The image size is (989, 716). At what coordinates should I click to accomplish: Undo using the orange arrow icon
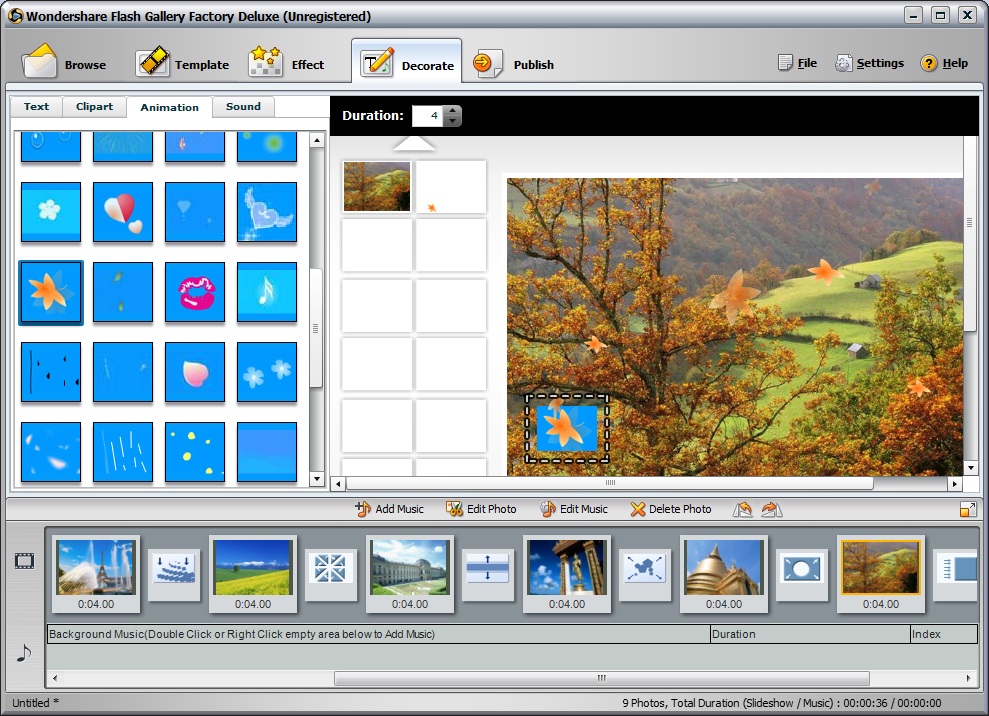tap(743, 509)
